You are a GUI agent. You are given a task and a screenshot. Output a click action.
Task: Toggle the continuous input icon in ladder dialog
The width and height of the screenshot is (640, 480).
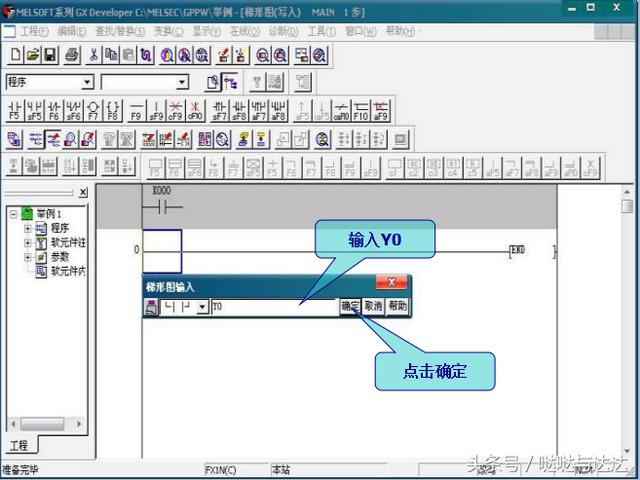point(151,307)
